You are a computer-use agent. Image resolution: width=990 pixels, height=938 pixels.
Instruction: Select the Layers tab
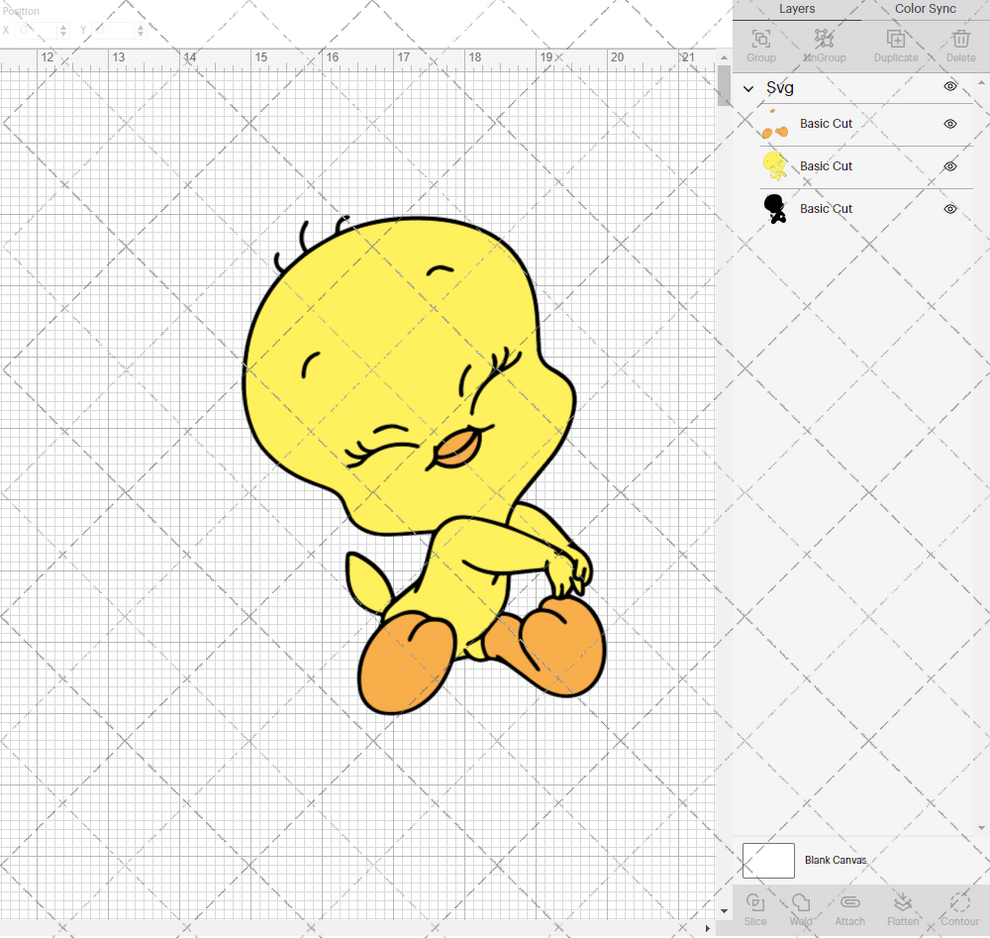point(797,9)
